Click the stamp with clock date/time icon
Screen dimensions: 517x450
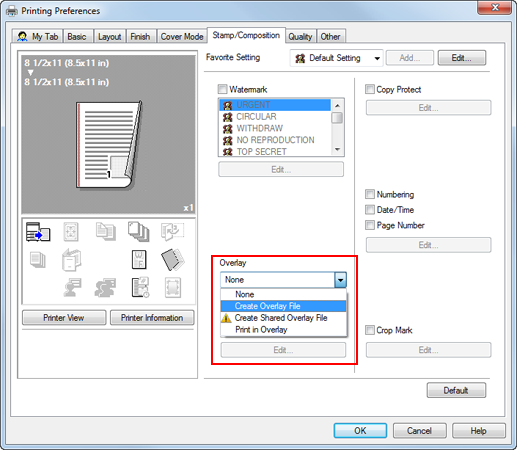pos(140,287)
